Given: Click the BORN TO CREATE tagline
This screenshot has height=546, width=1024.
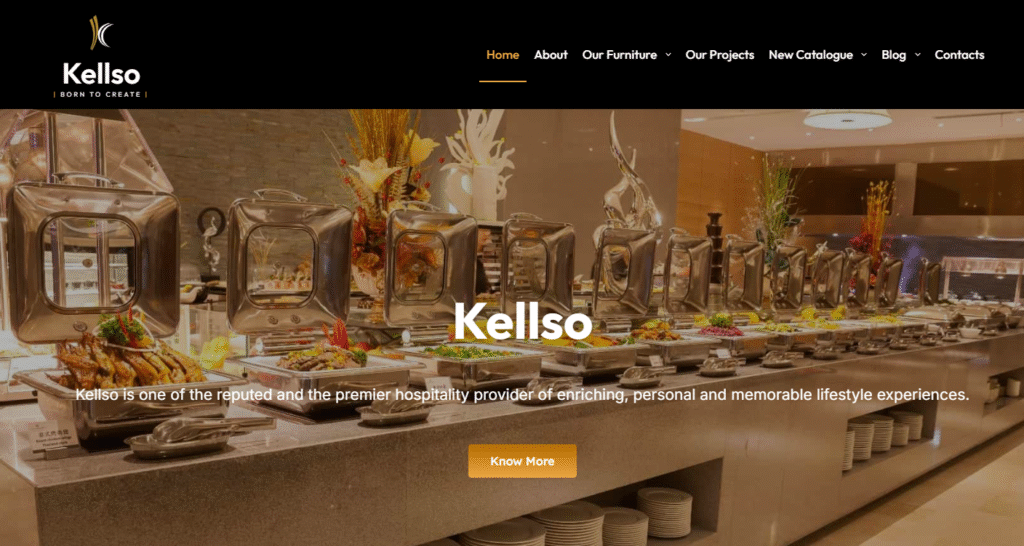Looking at the screenshot, I should (101, 95).
